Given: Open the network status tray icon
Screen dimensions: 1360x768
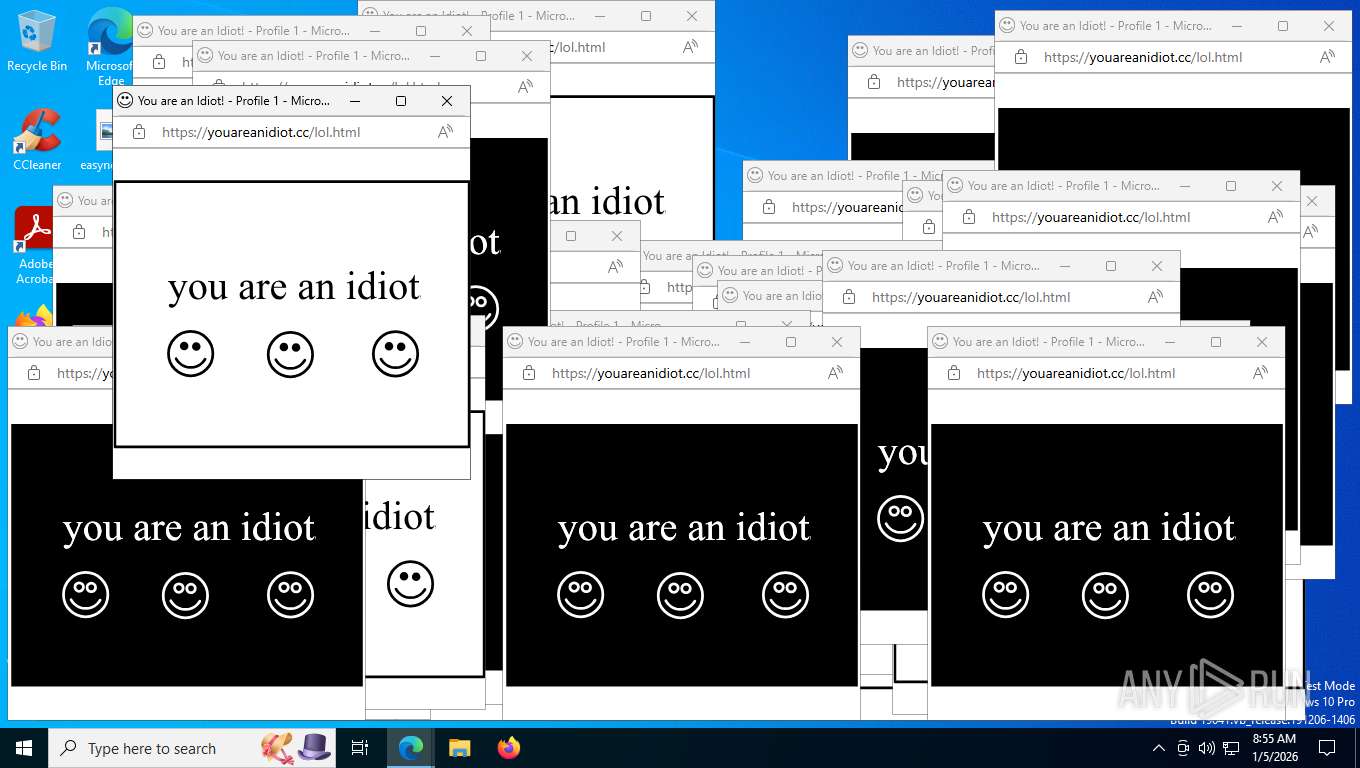Looking at the screenshot, I should (1231, 748).
